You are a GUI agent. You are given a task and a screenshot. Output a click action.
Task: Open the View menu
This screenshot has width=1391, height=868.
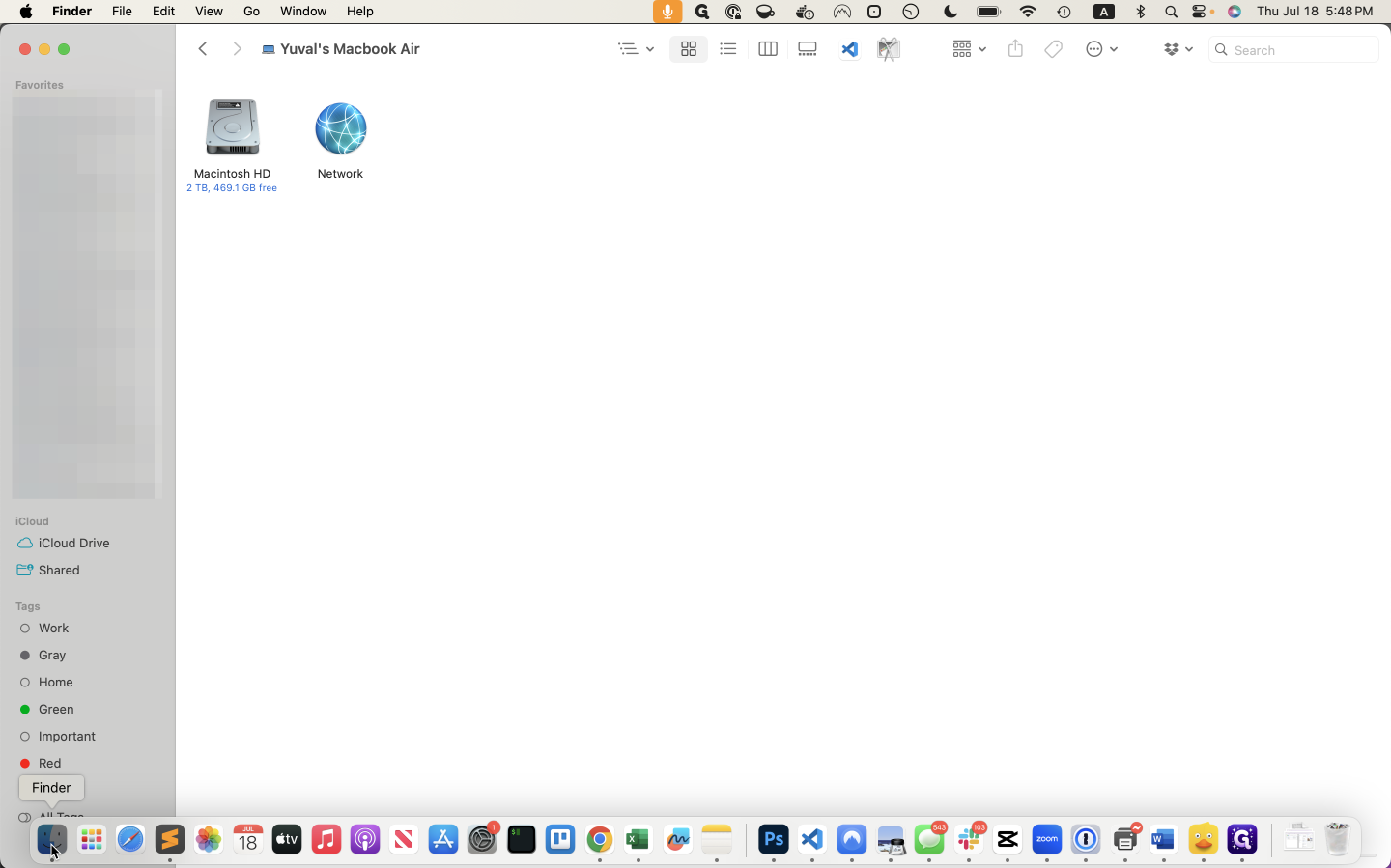click(209, 12)
